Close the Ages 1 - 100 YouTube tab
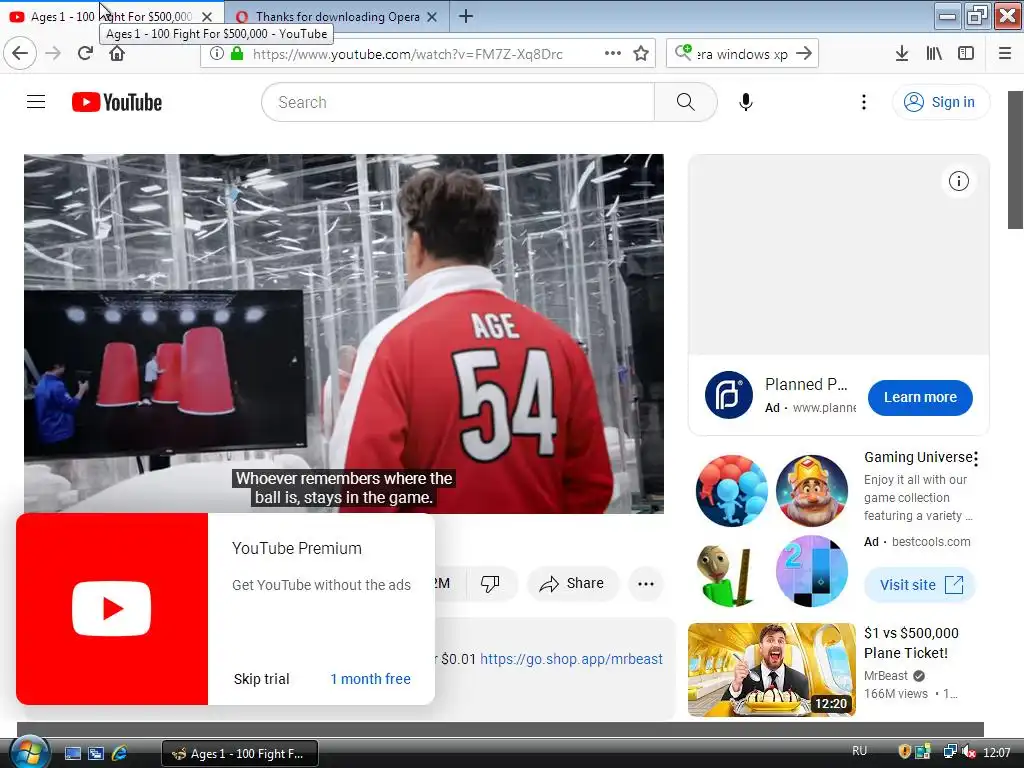1024x768 pixels. (x=206, y=16)
